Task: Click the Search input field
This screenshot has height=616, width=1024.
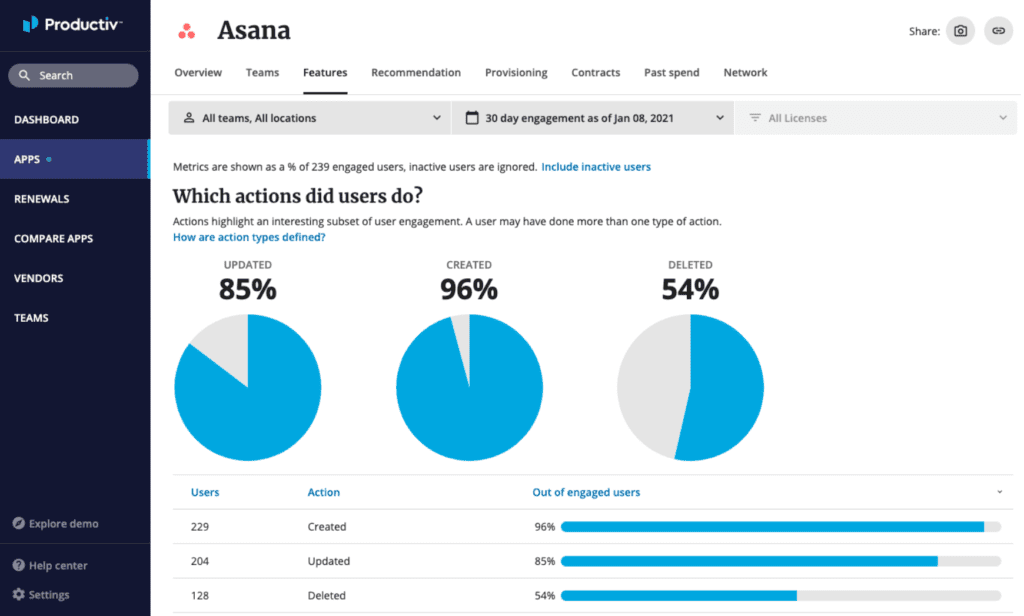Action: pyautogui.click(x=73, y=75)
